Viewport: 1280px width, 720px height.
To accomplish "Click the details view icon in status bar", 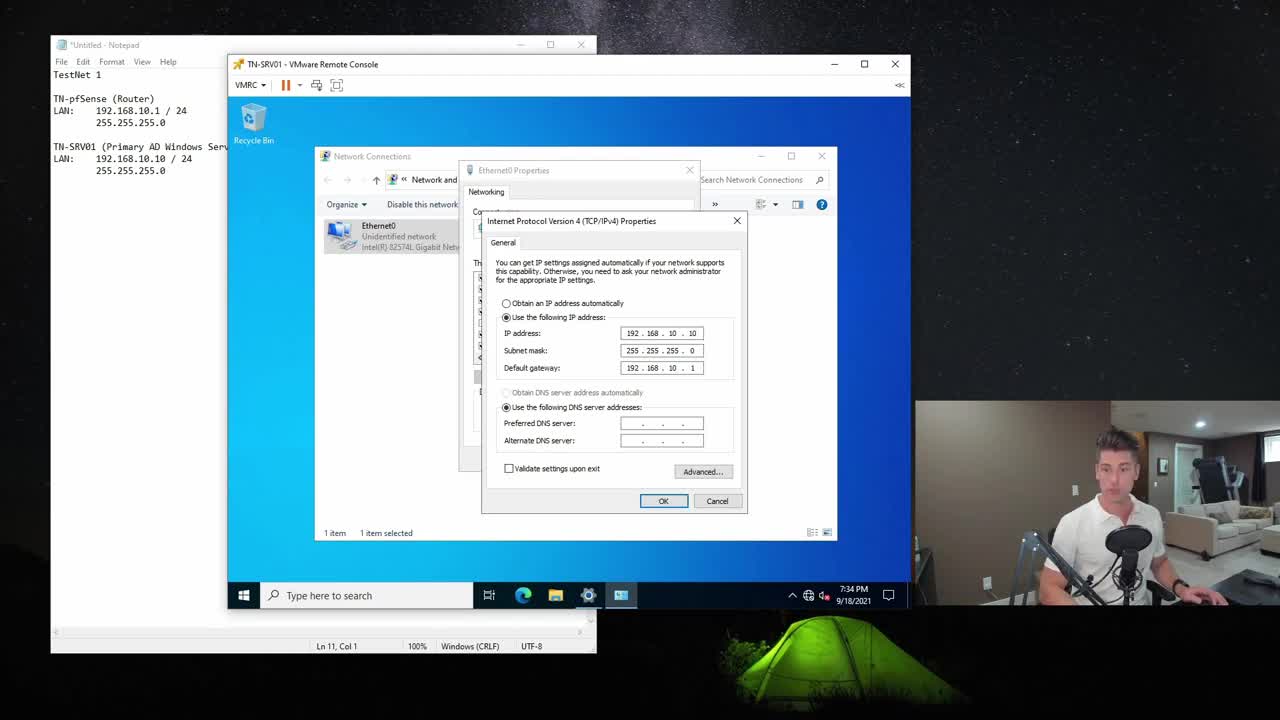I will (x=812, y=533).
